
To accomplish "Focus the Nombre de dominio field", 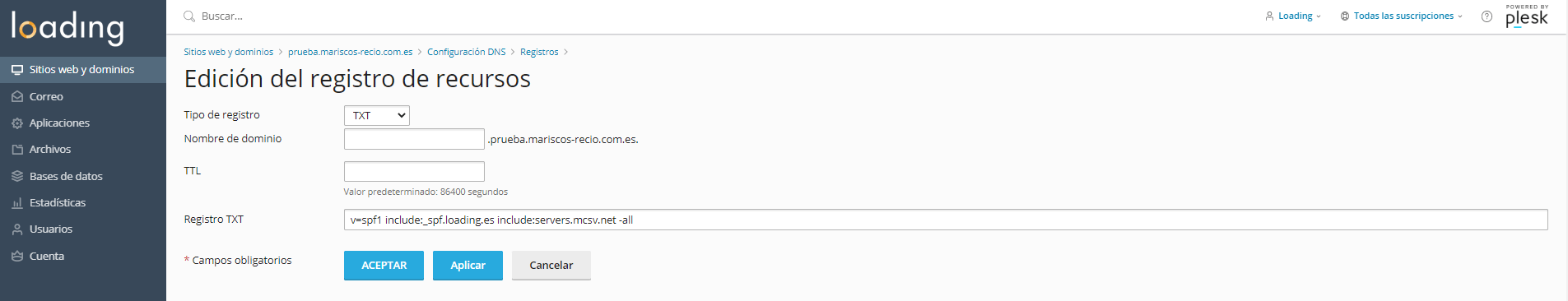I will point(414,139).
